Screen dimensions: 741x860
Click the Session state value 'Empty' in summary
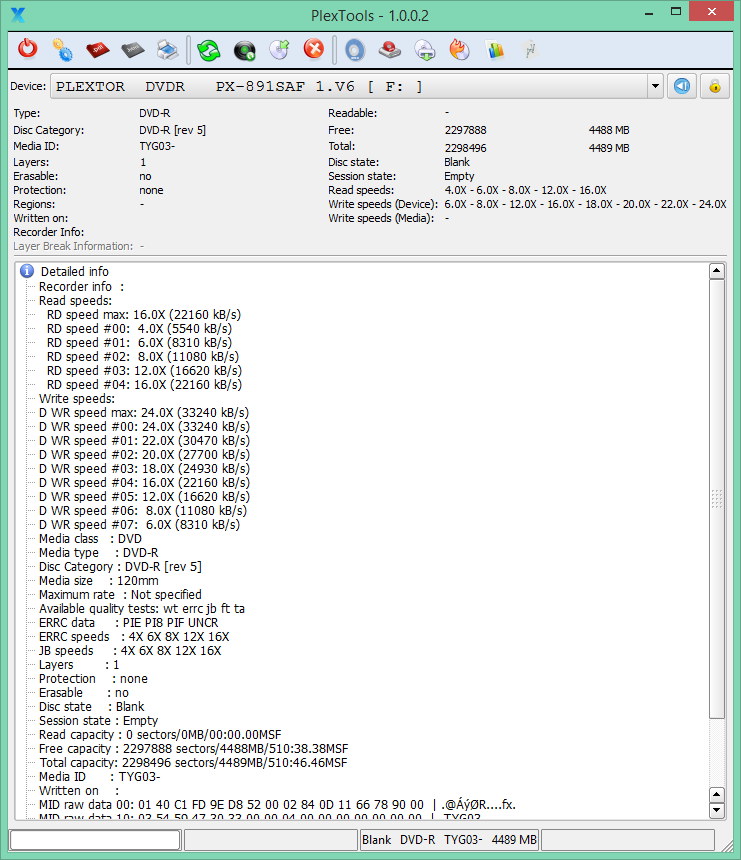click(459, 176)
